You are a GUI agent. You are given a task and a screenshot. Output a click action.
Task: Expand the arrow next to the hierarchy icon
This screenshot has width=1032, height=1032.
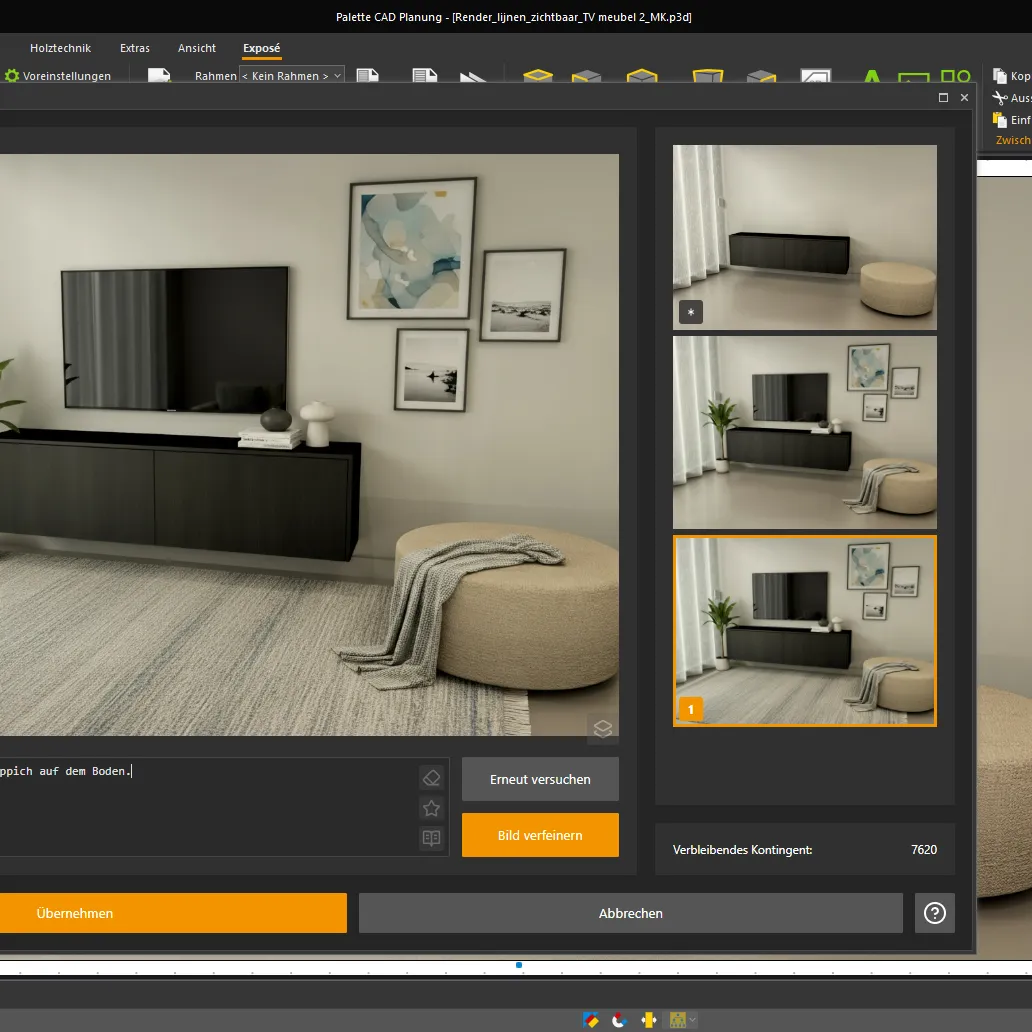[692, 1020]
